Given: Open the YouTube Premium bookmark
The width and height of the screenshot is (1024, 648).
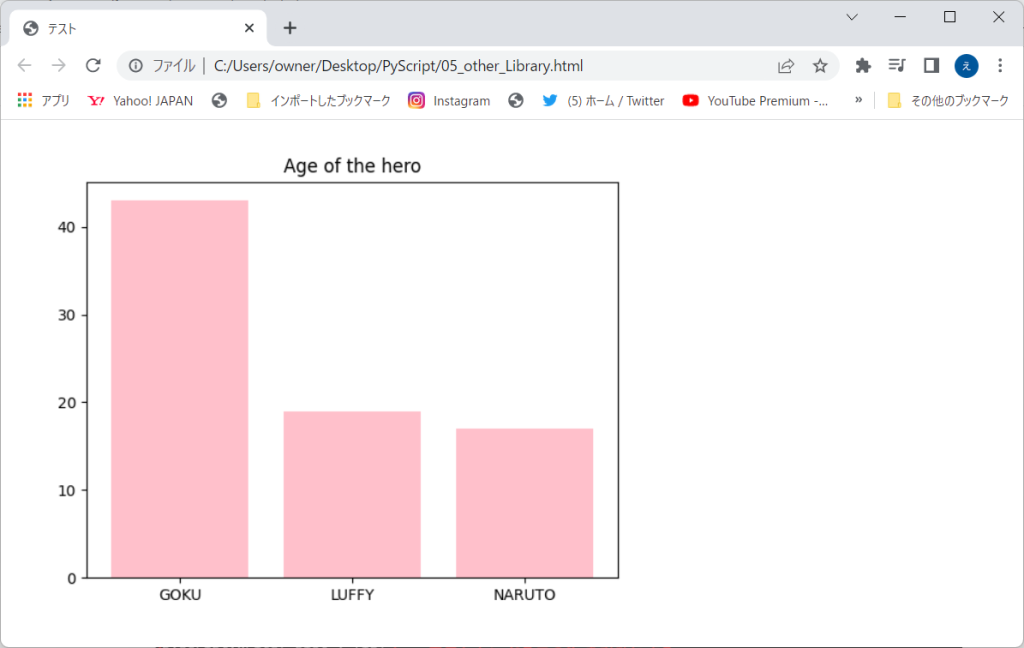Looking at the screenshot, I should pos(756,101).
